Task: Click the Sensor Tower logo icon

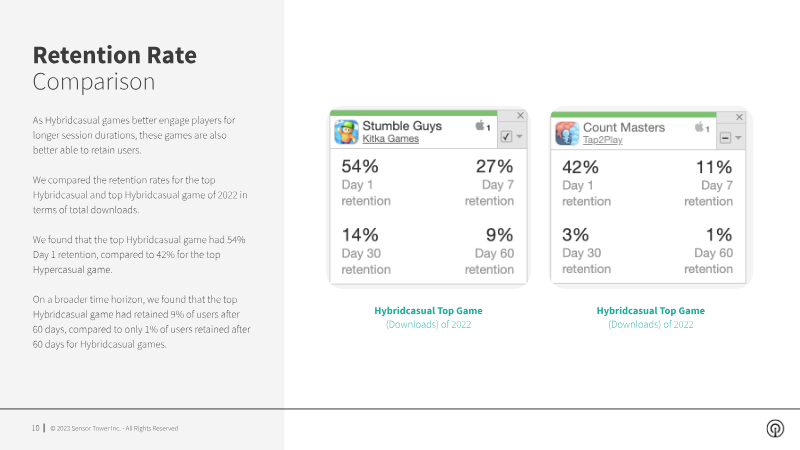Action: coord(774,428)
